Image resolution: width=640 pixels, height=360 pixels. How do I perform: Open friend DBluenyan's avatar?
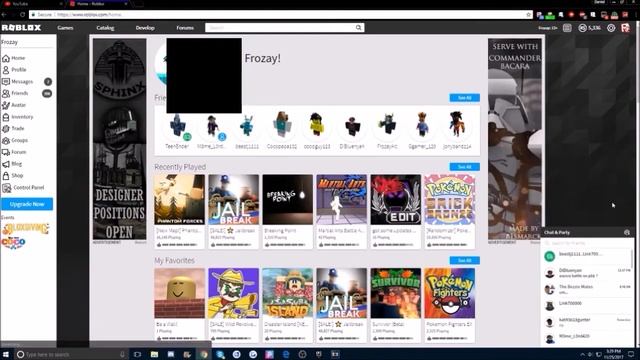(x=352, y=125)
